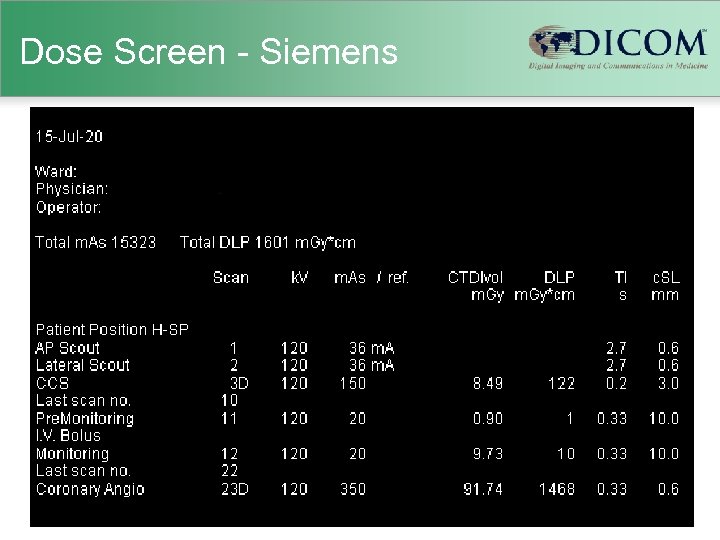This screenshot has height=540, width=720.
Task: Click the "kV" column header
Action: tap(299, 278)
